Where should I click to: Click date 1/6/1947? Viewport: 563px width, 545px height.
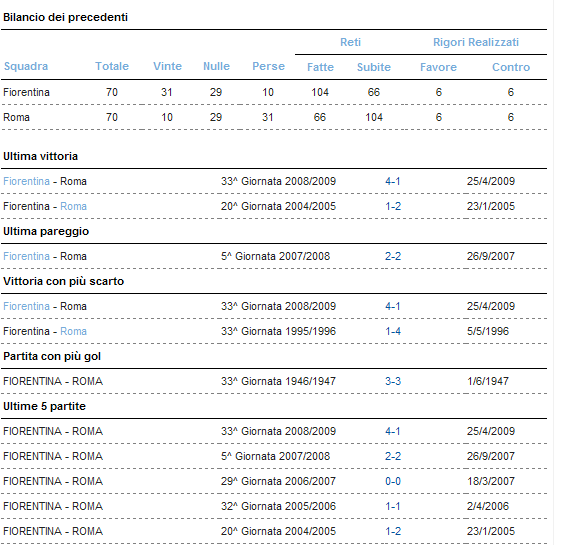coord(488,381)
